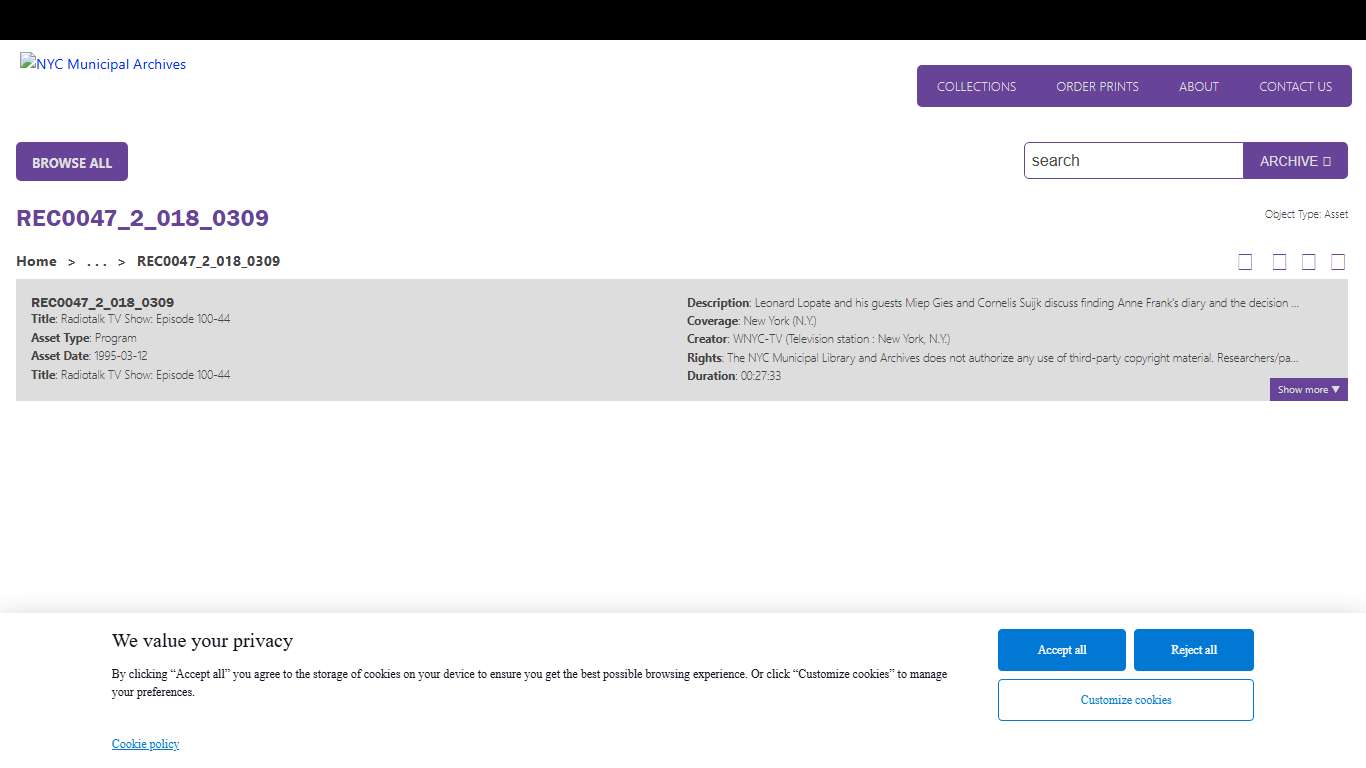Screen dimensions: 1366x768
Task: Open the ABOUT navigation item
Action: pyautogui.click(x=1198, y=87)
